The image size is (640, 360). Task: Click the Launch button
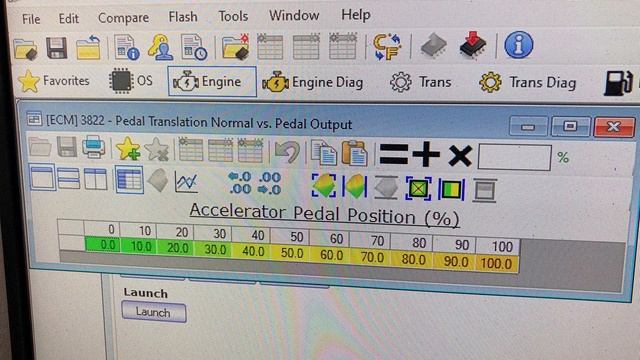click(153, 313)
